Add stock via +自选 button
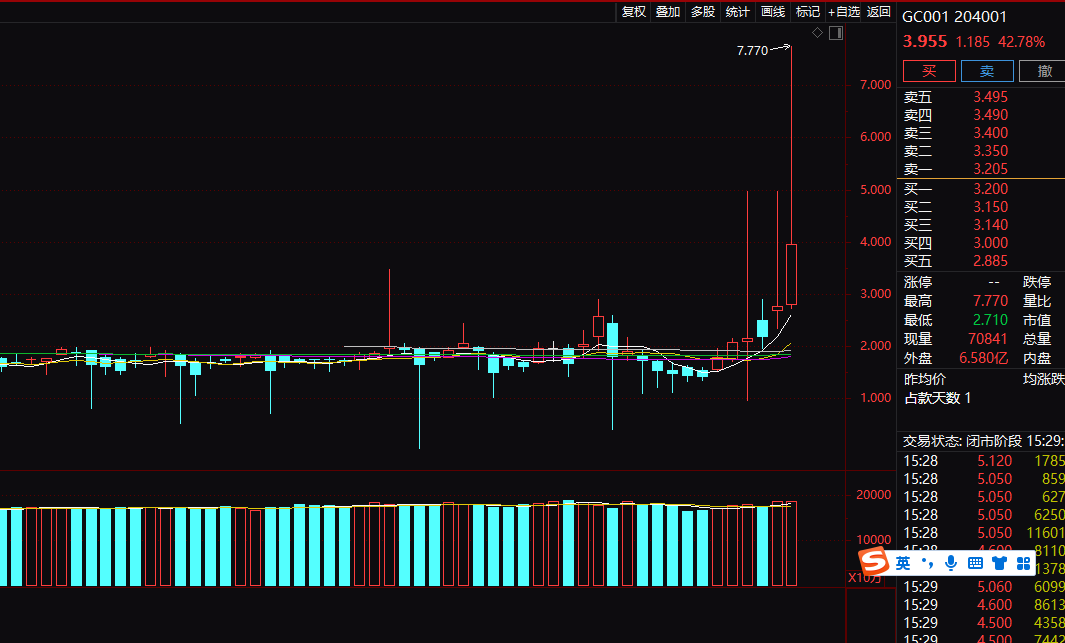The height and width of the screenshot is (643, 1065). click(844, 12)
